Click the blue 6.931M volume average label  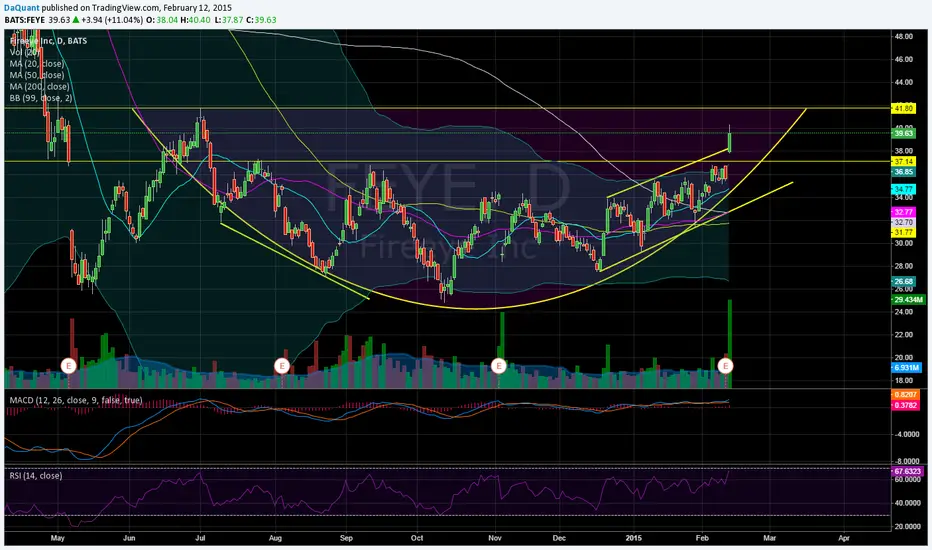[907, 367]
